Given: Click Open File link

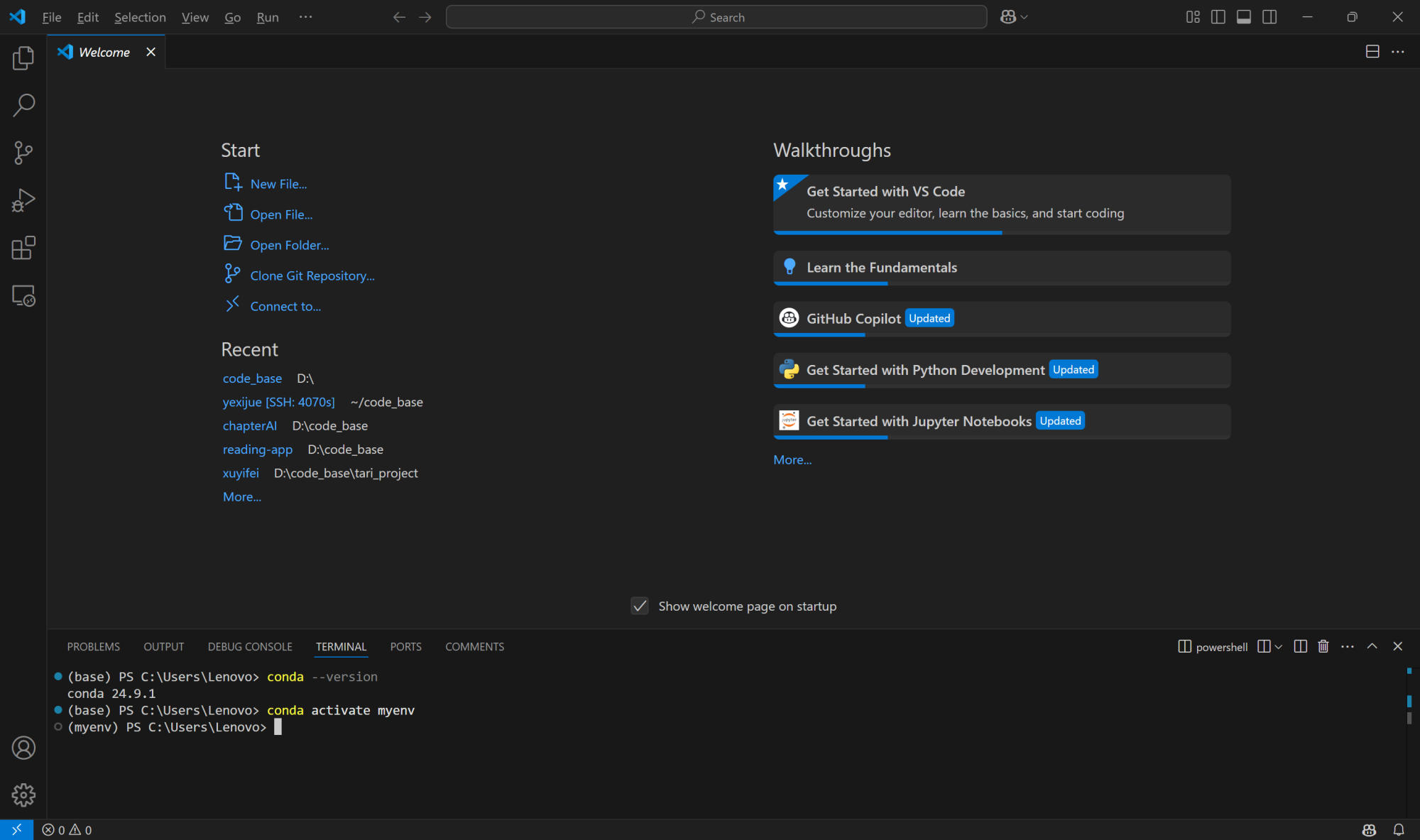Looking at the screenshot, I should [x=281, y=214].
